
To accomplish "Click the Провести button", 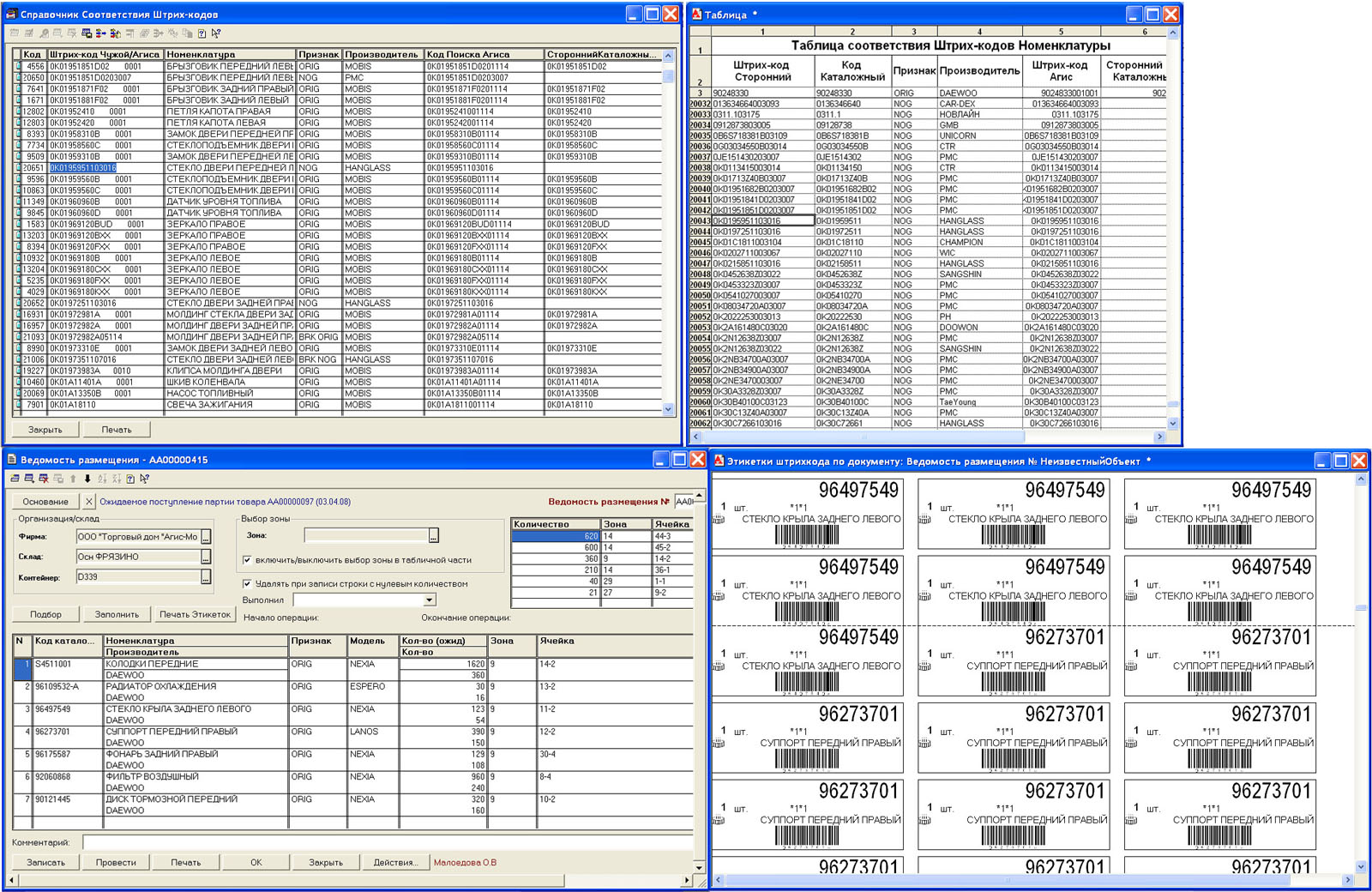I will pos(116,862).
